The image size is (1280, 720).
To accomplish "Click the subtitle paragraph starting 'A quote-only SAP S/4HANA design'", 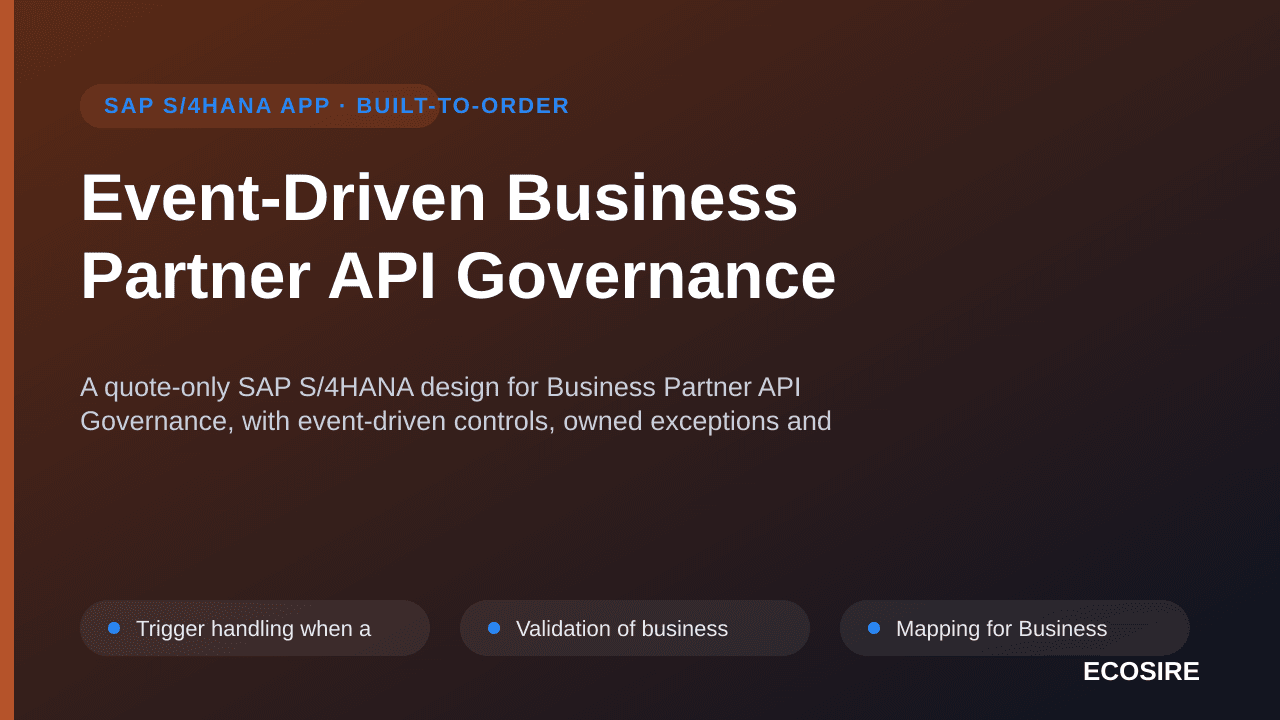I will pos(456,404).
